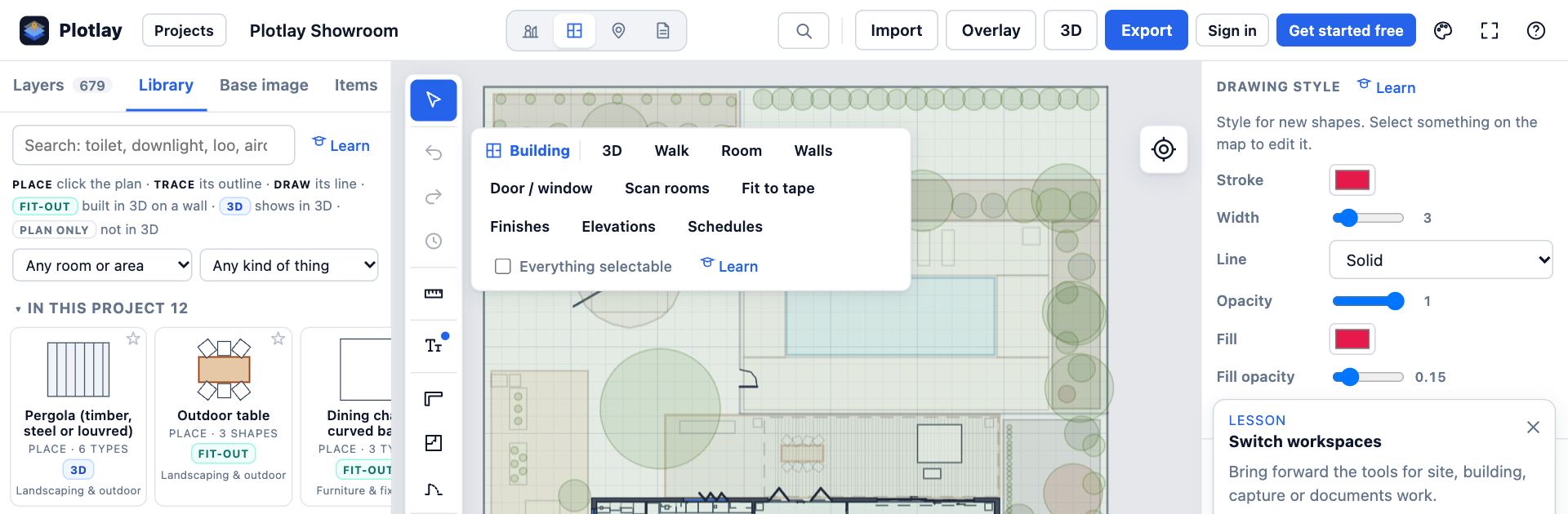
Task: Switch to the Library tab
Action: pyautogui.click(x=166, y=85)
